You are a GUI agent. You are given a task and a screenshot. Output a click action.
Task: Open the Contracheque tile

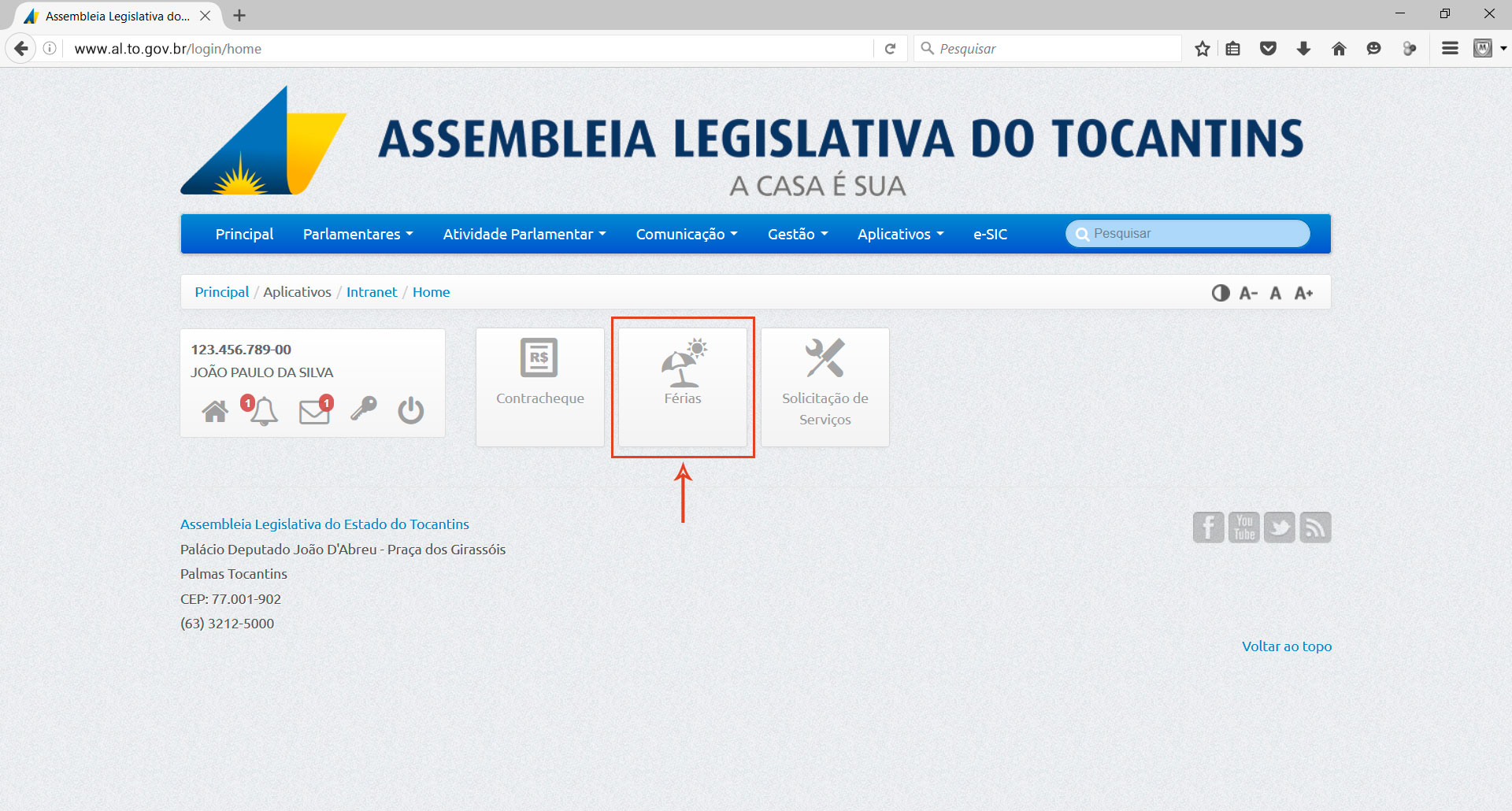coord(540,387)
